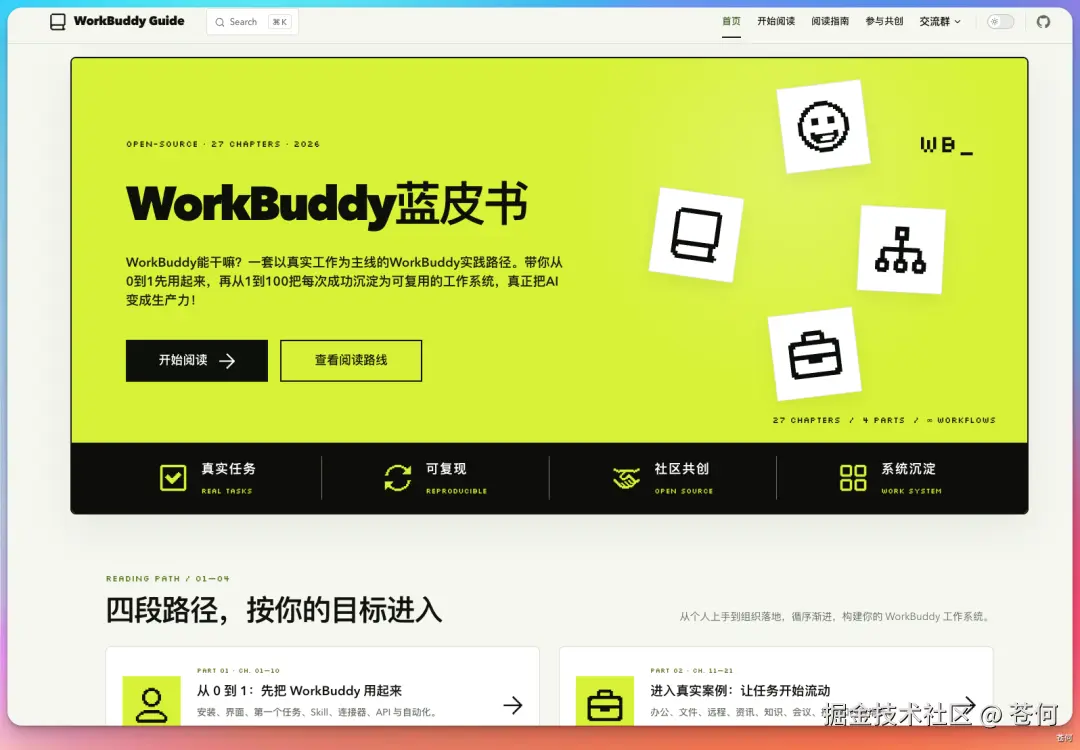Viewport: 1080px width, 750px height.
Task: Click the PART 01 · CH. 01—10 label
Action: [x=238, y=670]
